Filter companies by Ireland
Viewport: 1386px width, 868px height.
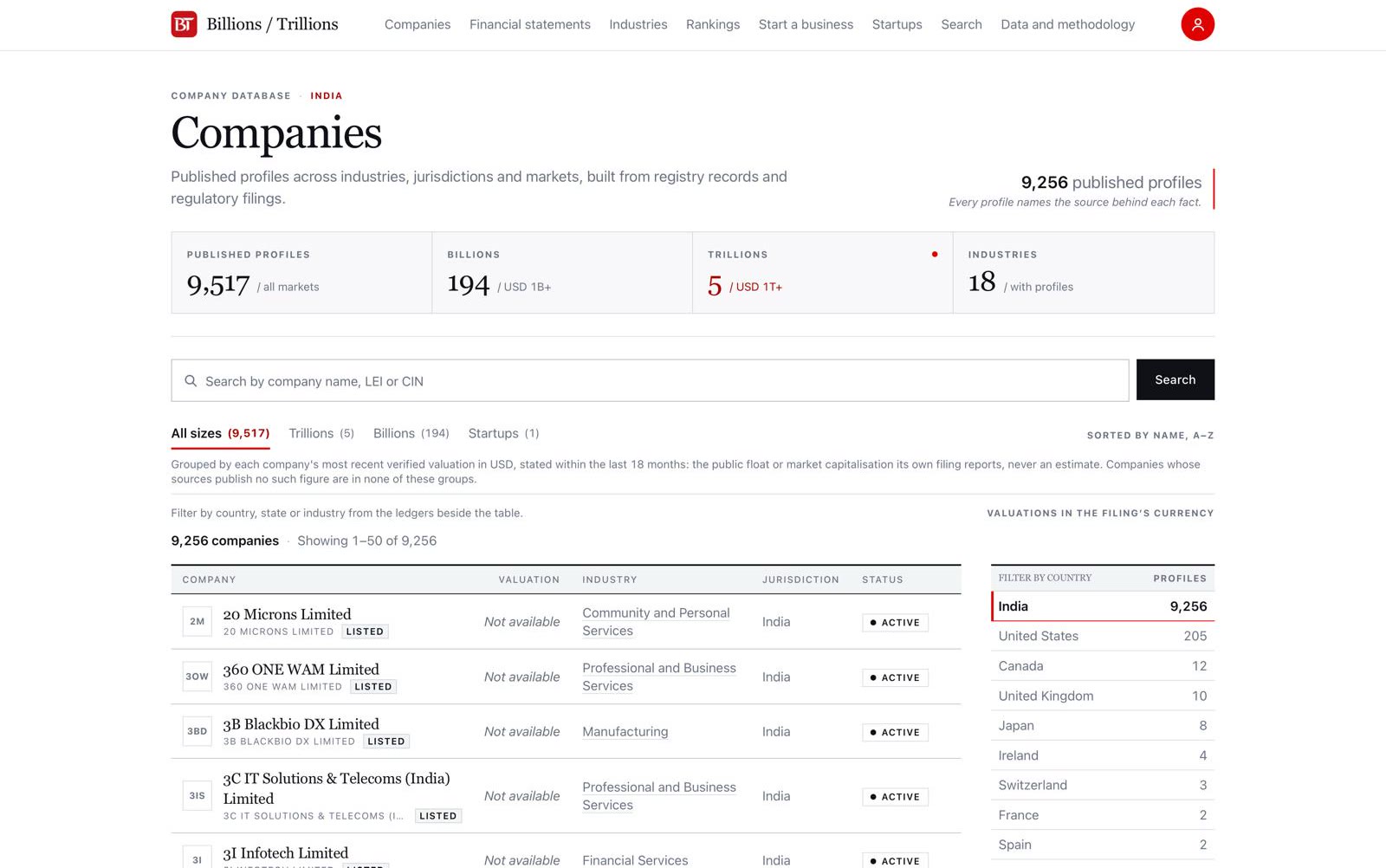pos(1103,755)
